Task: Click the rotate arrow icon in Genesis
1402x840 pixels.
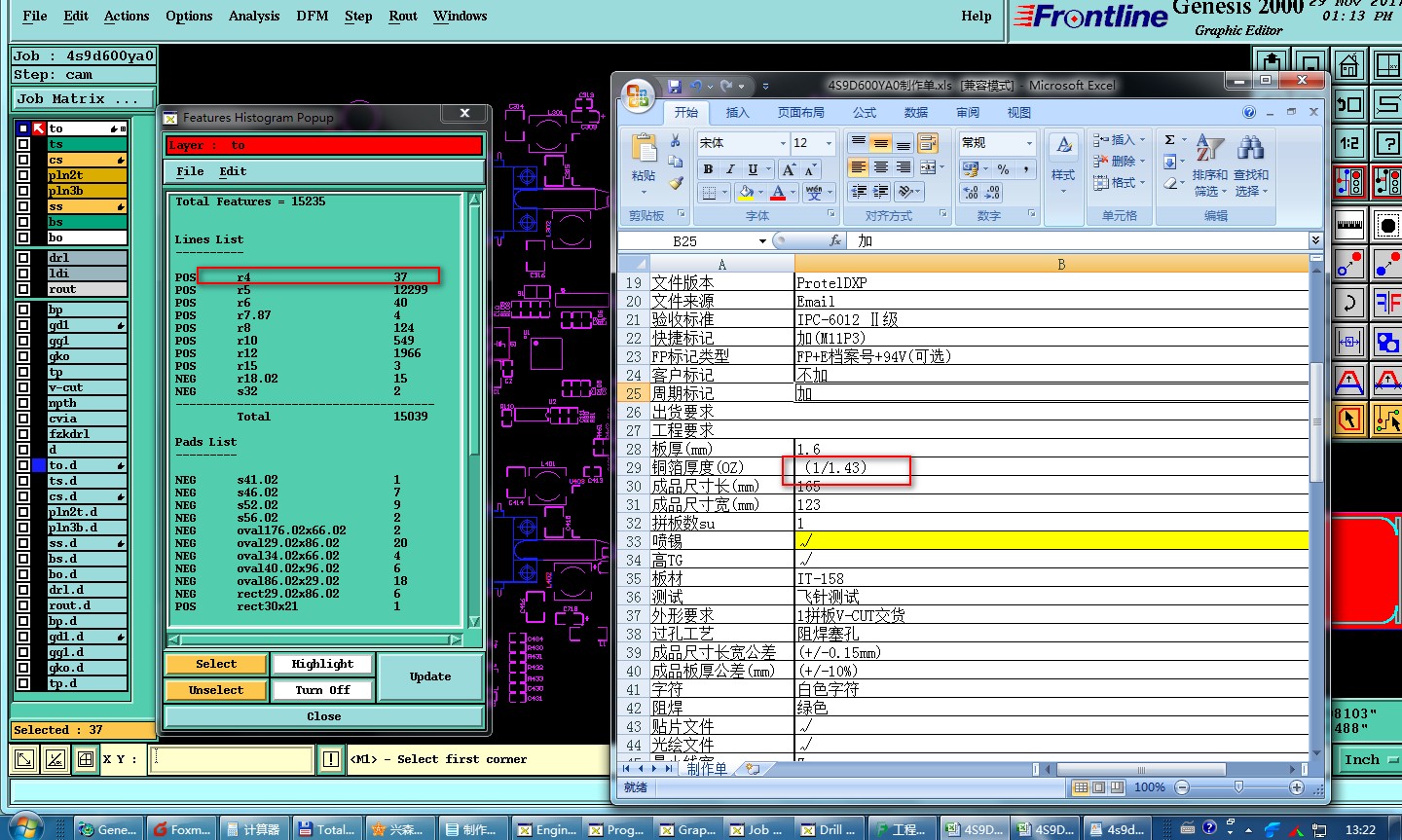Action: point(1349,303)
